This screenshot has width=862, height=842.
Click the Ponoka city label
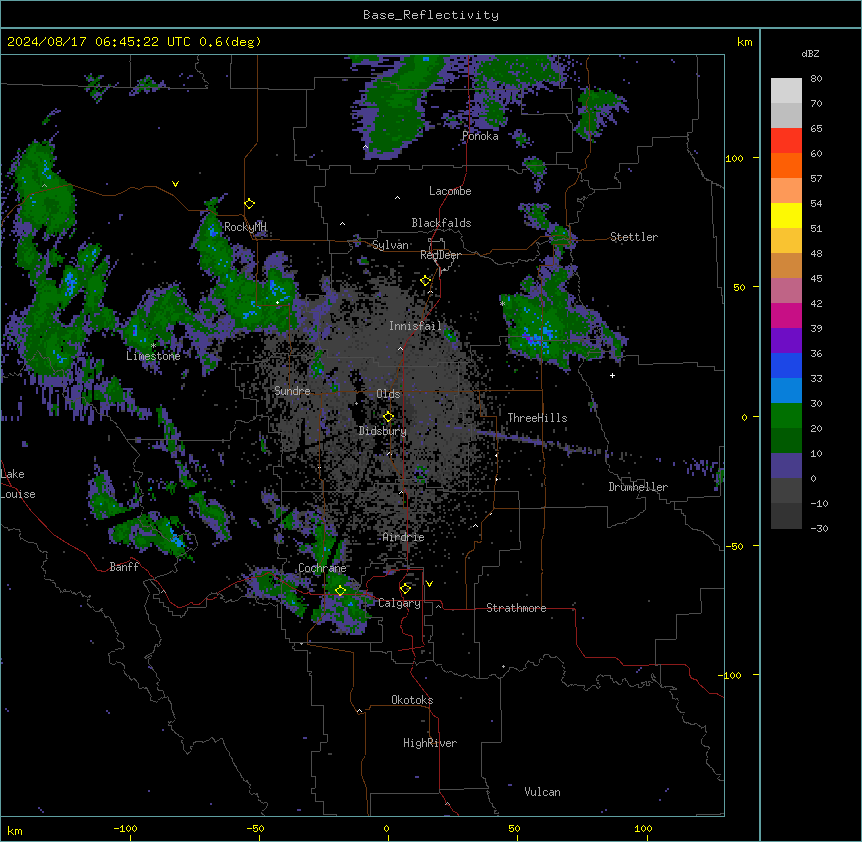tap(480, 136)
